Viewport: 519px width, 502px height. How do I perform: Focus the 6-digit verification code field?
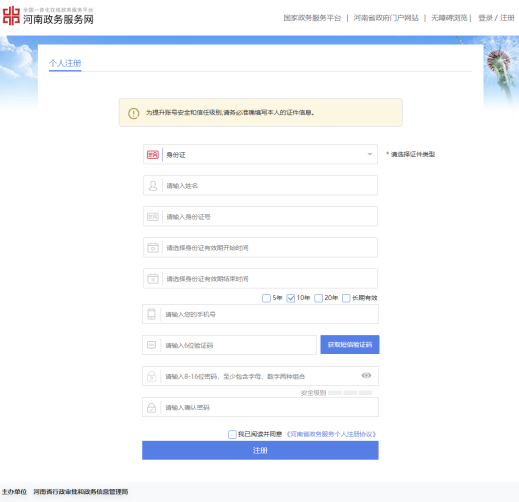[229, 345]
